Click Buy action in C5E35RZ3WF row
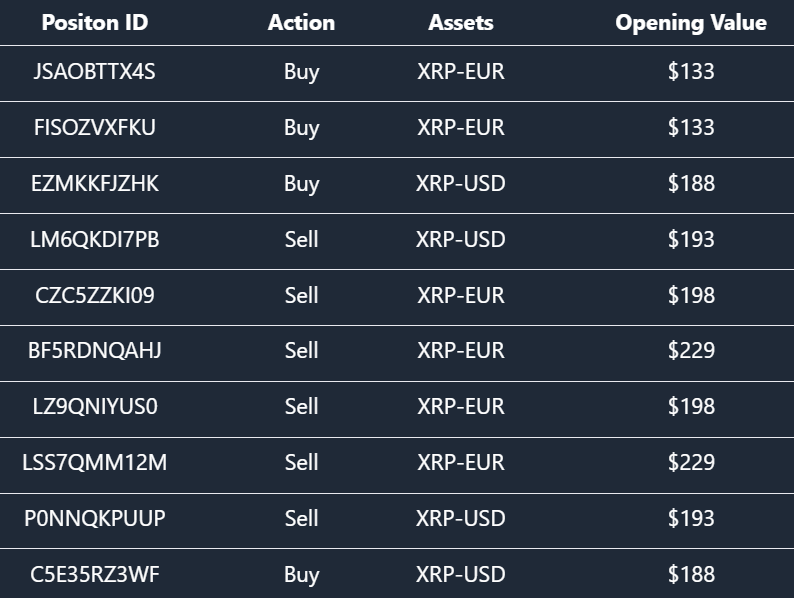 tap(301, 575)
